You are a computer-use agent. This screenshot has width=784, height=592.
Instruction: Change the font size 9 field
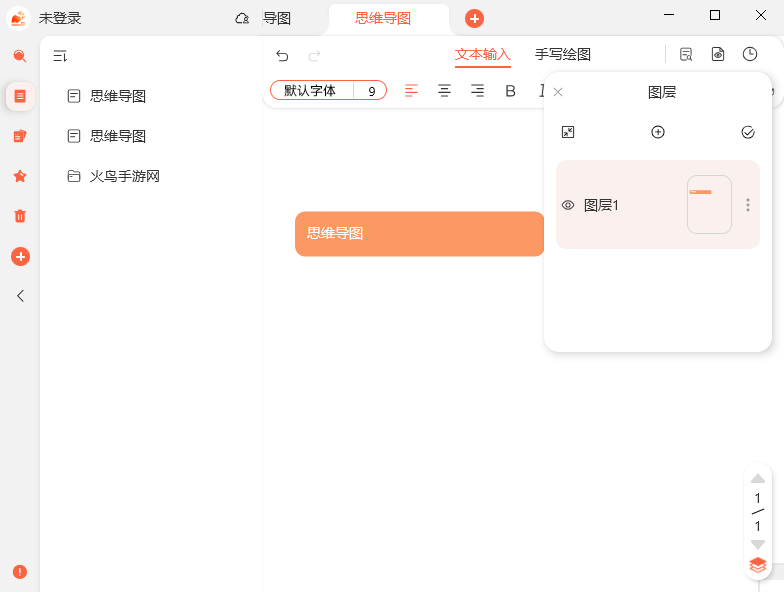point(372,91)
